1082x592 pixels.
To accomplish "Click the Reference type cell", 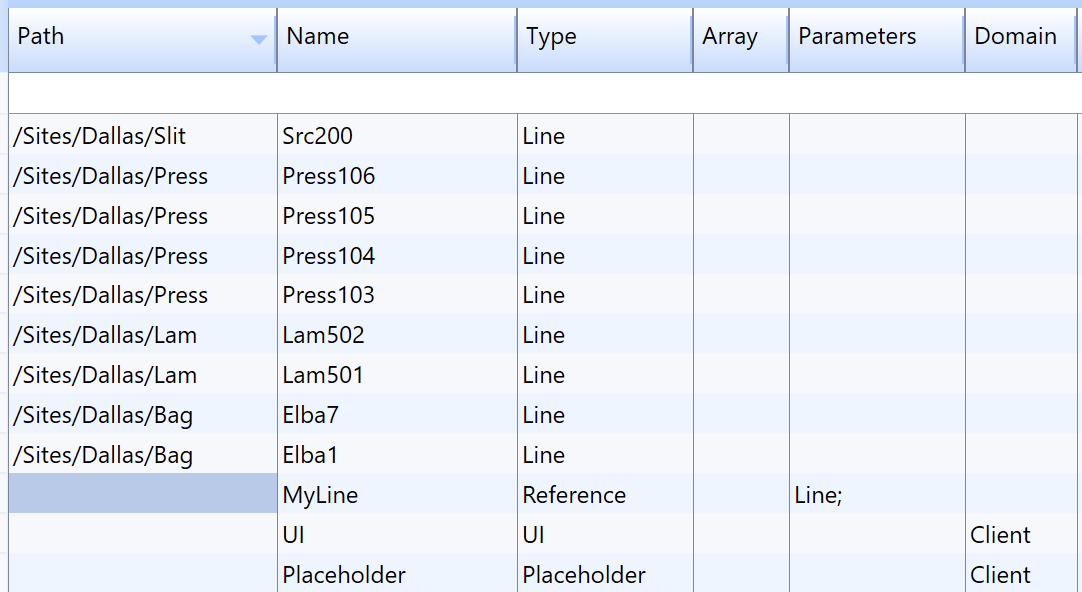I will (x=573, y=495).
